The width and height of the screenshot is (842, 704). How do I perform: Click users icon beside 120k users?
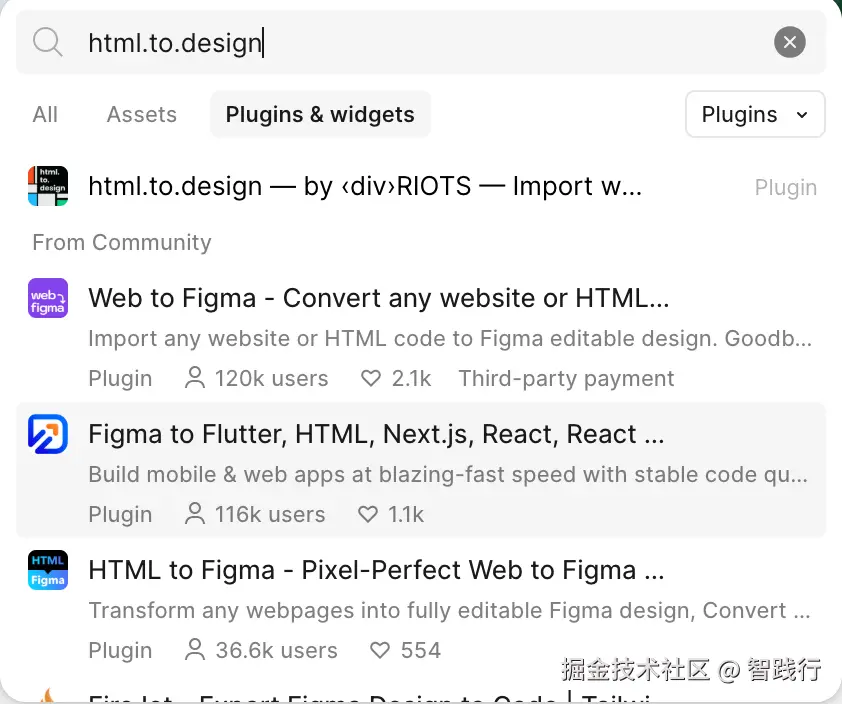[x=196, y=379]
